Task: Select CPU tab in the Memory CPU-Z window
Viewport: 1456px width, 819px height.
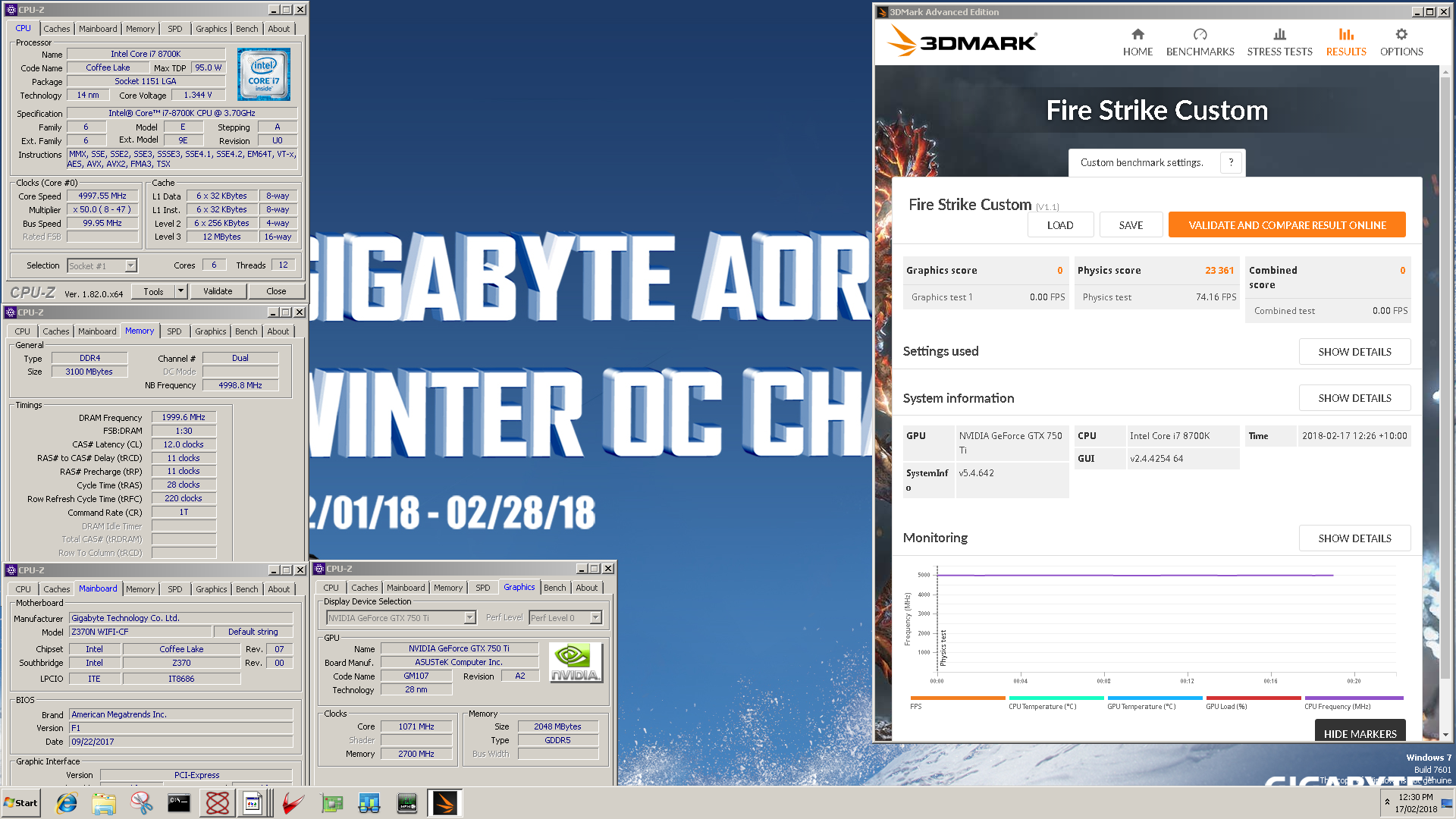Action: tap(23, 331)
